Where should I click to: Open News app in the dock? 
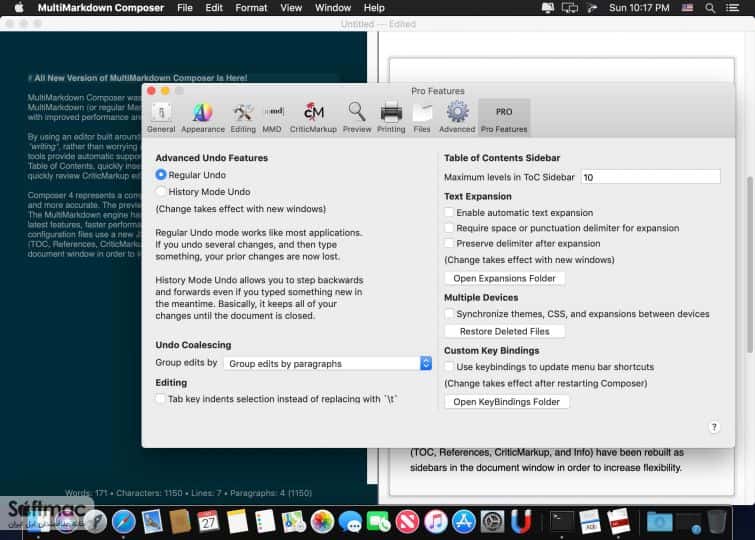coord(407,522)
